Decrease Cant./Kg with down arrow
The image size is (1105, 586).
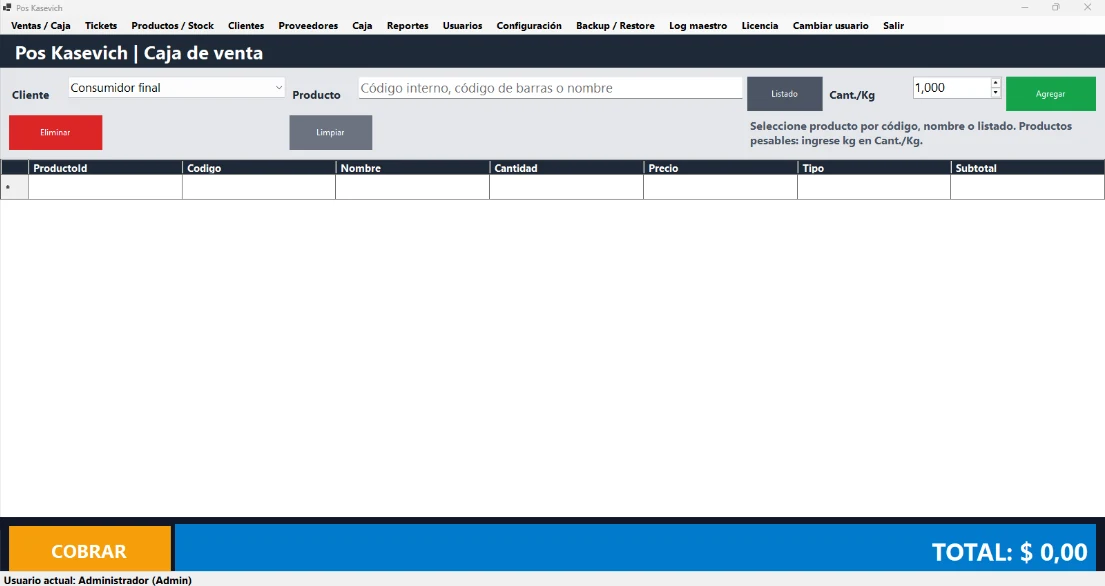click(996, 92)
